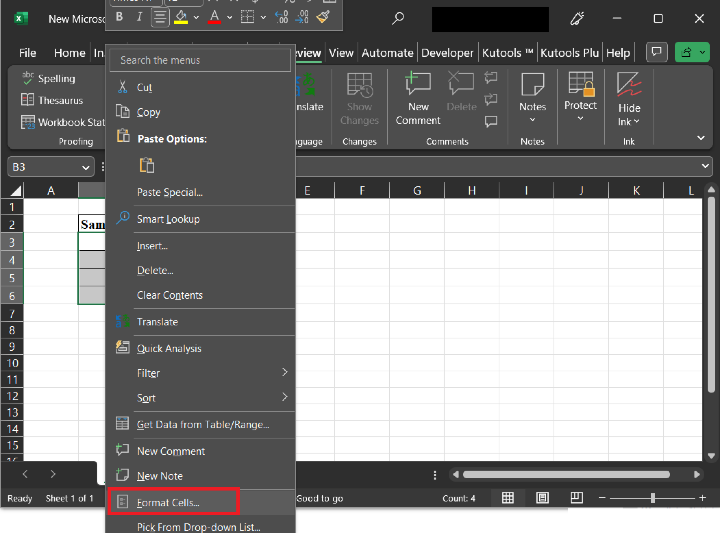Viewport: 720px width, 533px height.
Task: Select Translate in context menu
Action: click(x=200, y=322)
